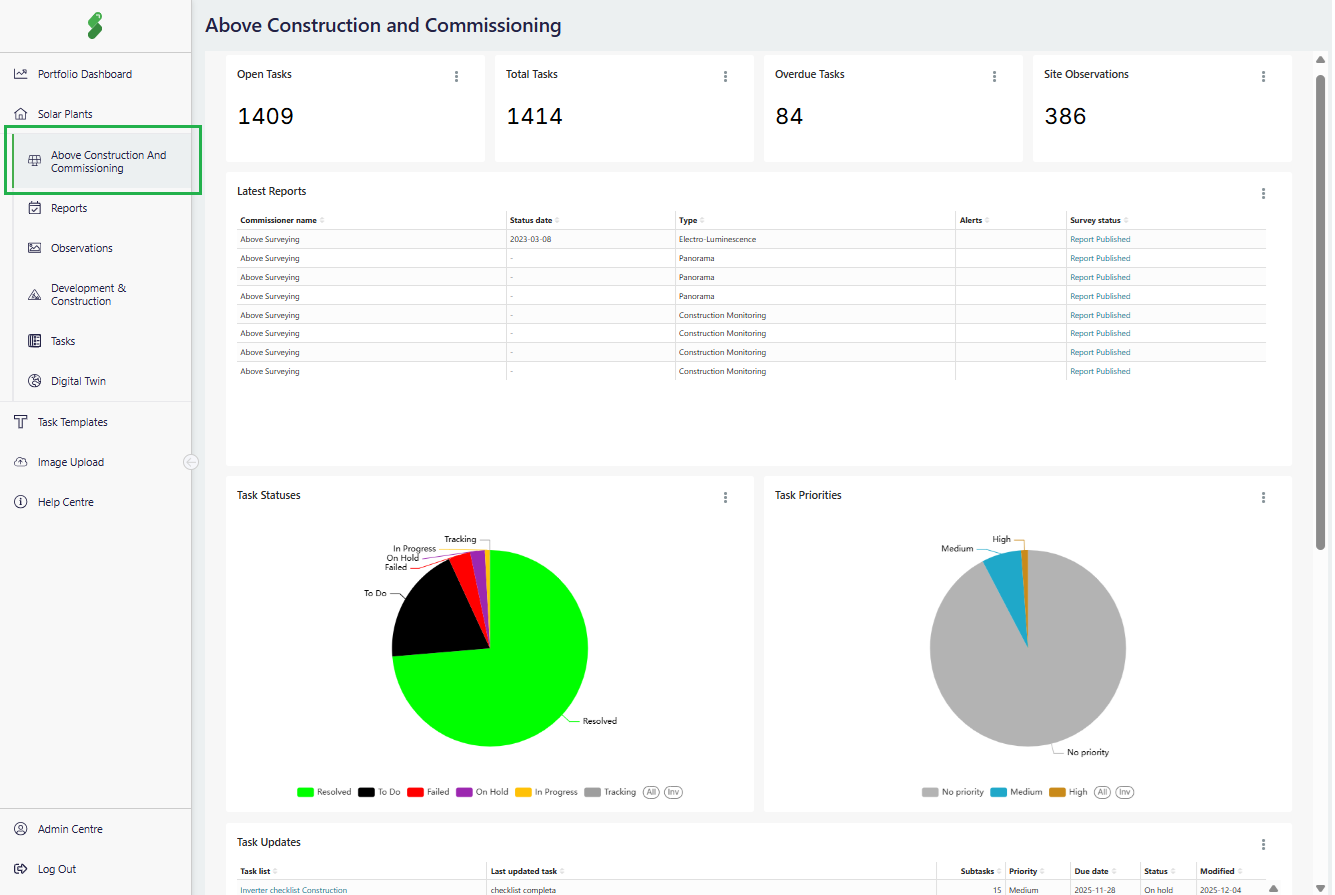Image resolution: width=1335 pixels, height=895 pixels.
Task: Click the Task Templates T icon
Action: 20,422
